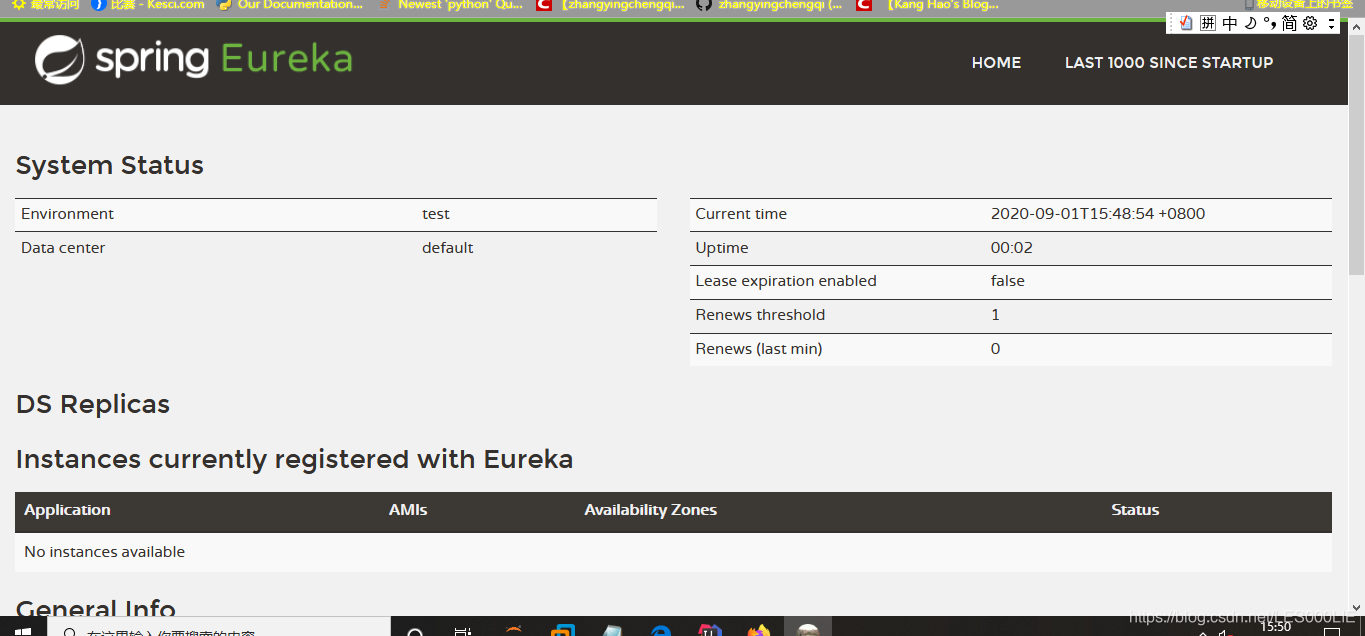Click the IME logo icon in the floating bar
1365x636 pixels.
pyautogui.click(x=1186, y=23)
